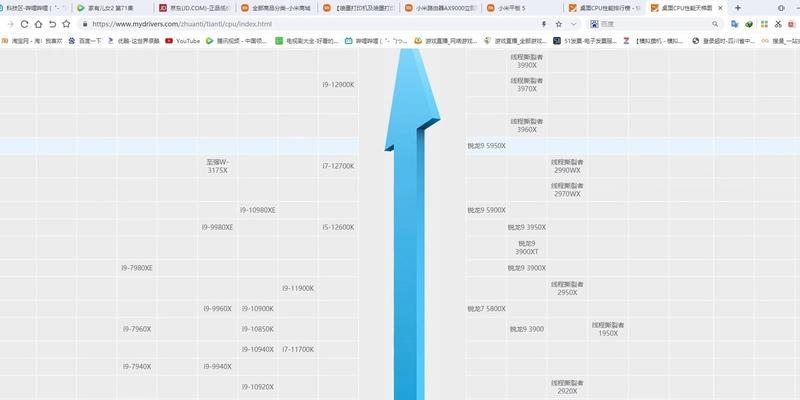The height and width of the screenshot is (400, 800).
Task: Open the green gamepad extension icon
Action: pyautogui.click(x=749, y=24)
